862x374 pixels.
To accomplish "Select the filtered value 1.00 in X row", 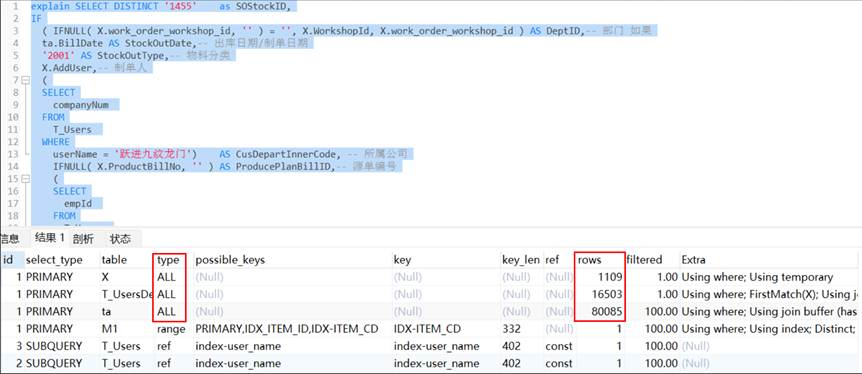I will (668, 277).
